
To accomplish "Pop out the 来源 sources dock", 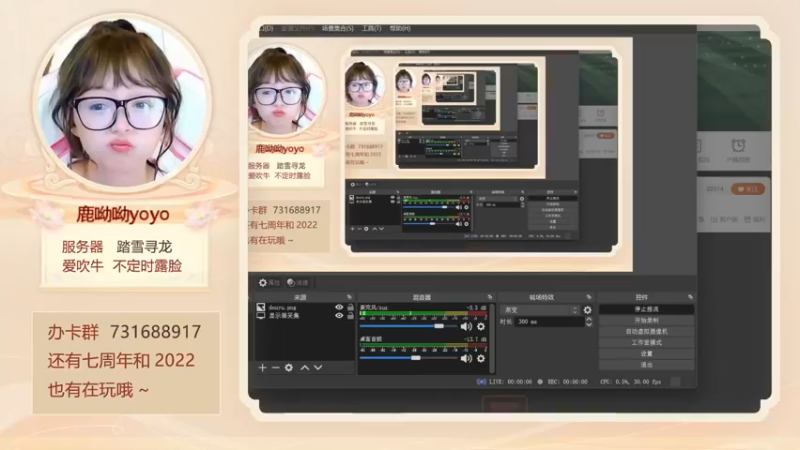I will [349, 297].
